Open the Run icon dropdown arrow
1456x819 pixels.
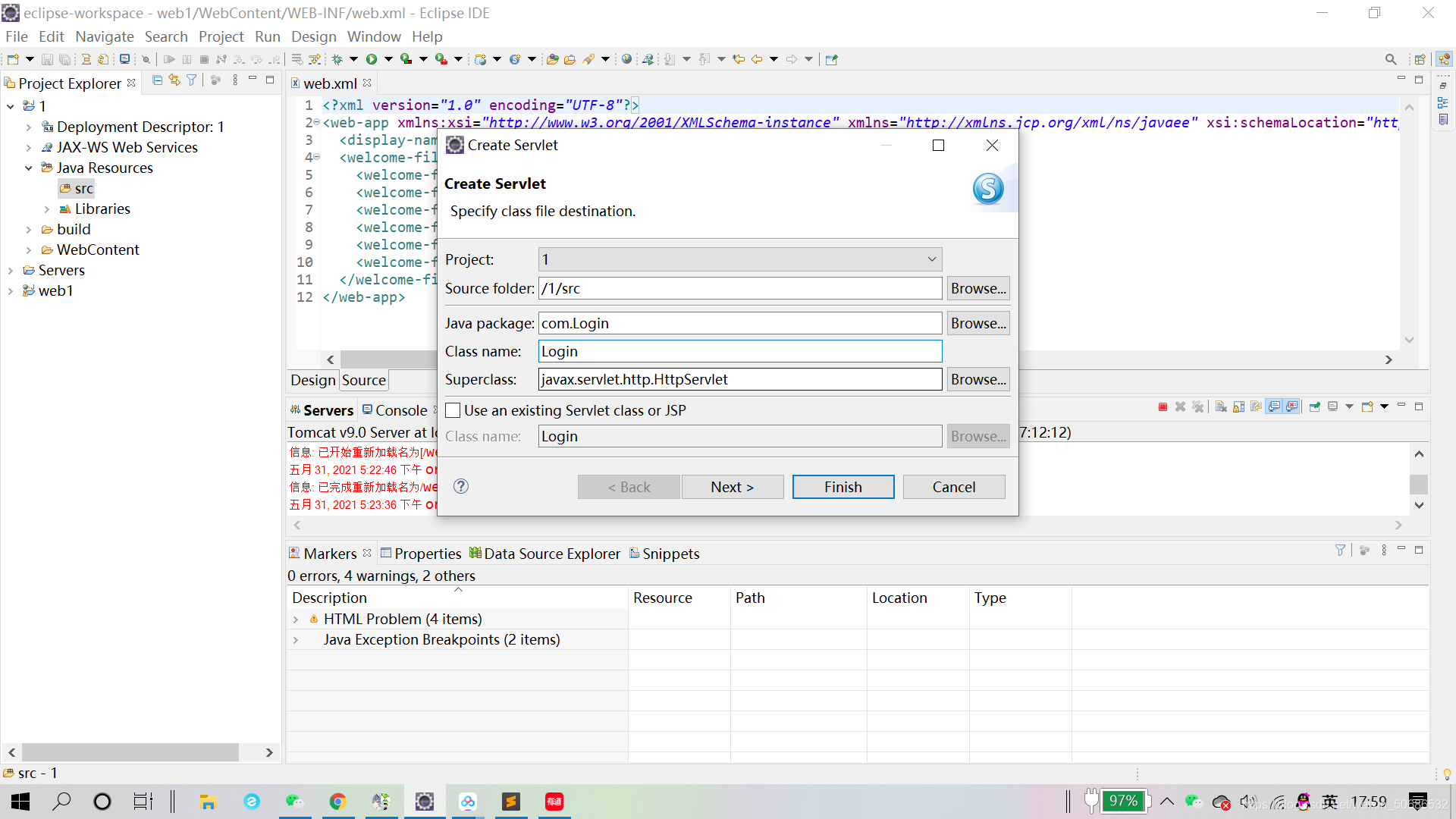388,59
